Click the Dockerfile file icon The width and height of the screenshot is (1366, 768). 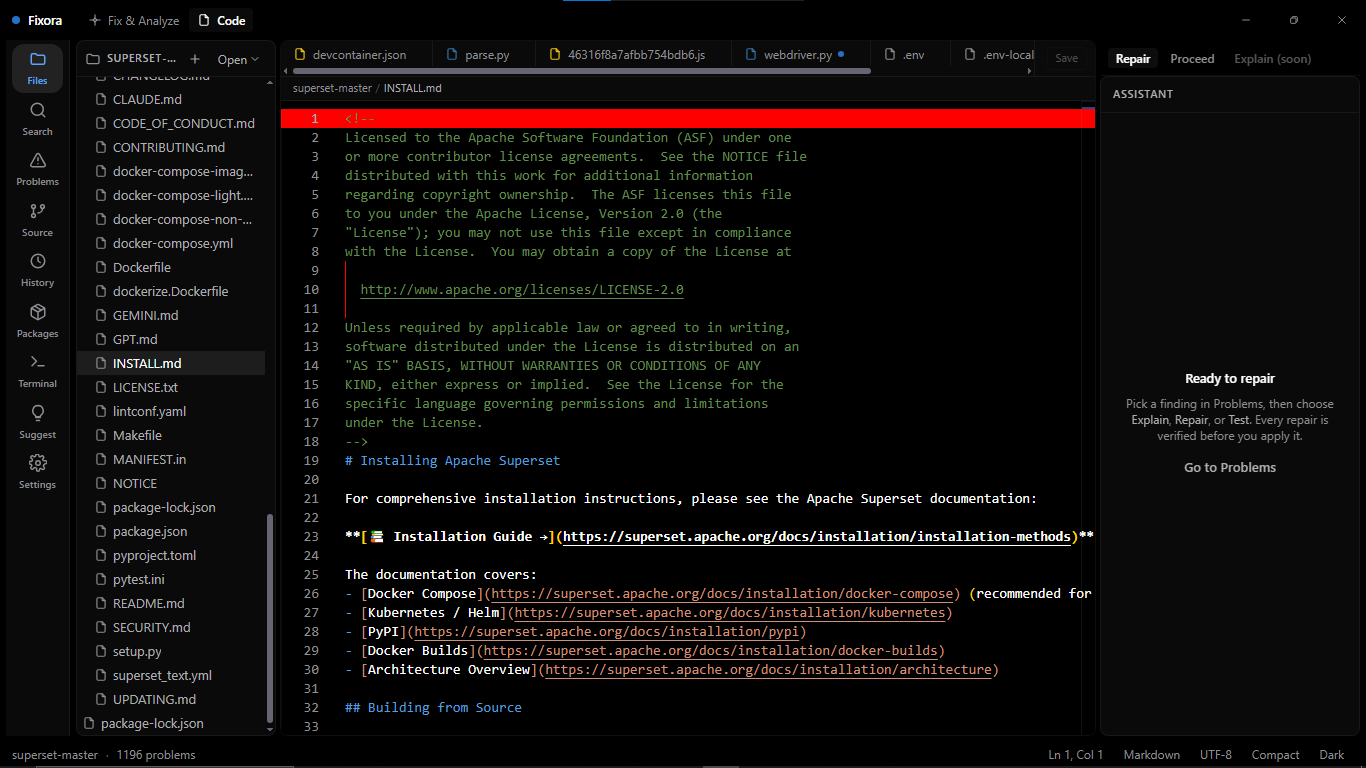100,267
